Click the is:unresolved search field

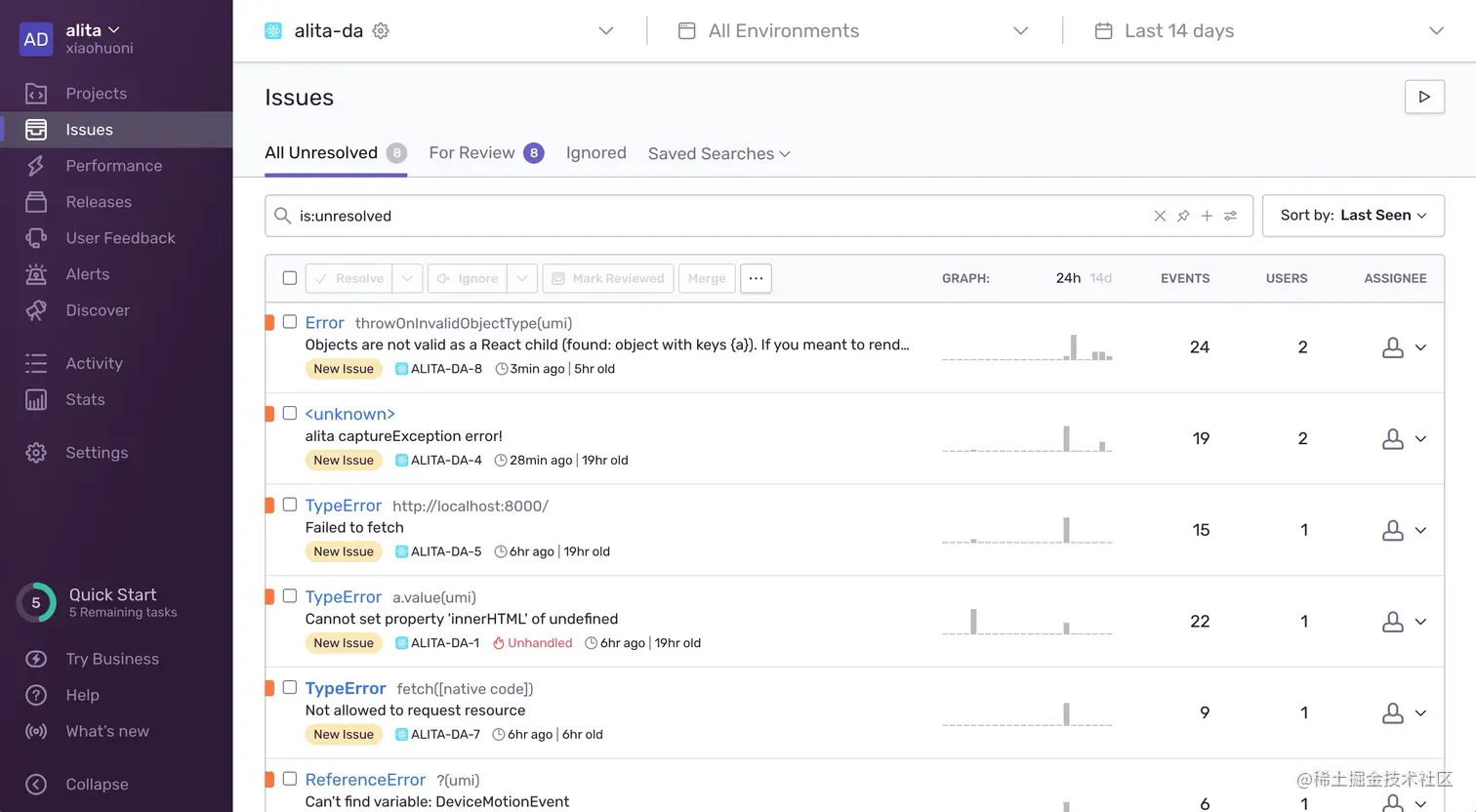pos(722,216)
